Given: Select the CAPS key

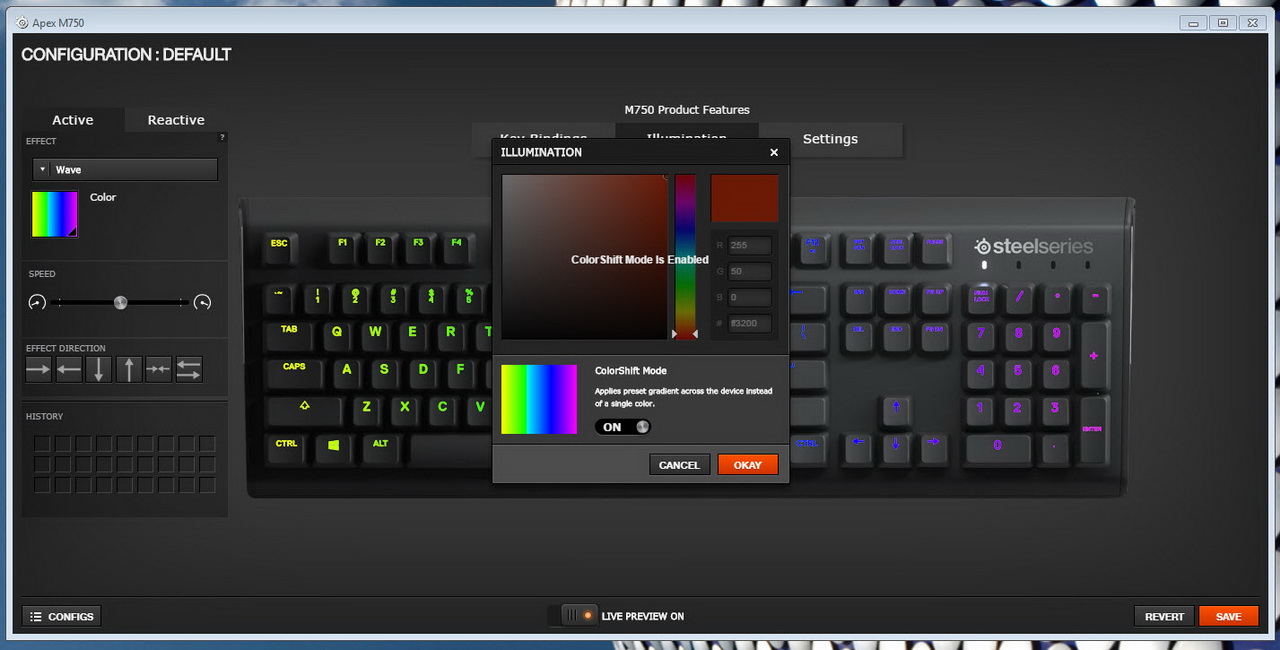Looking at the screenshot, I should [x=295, y=371].
